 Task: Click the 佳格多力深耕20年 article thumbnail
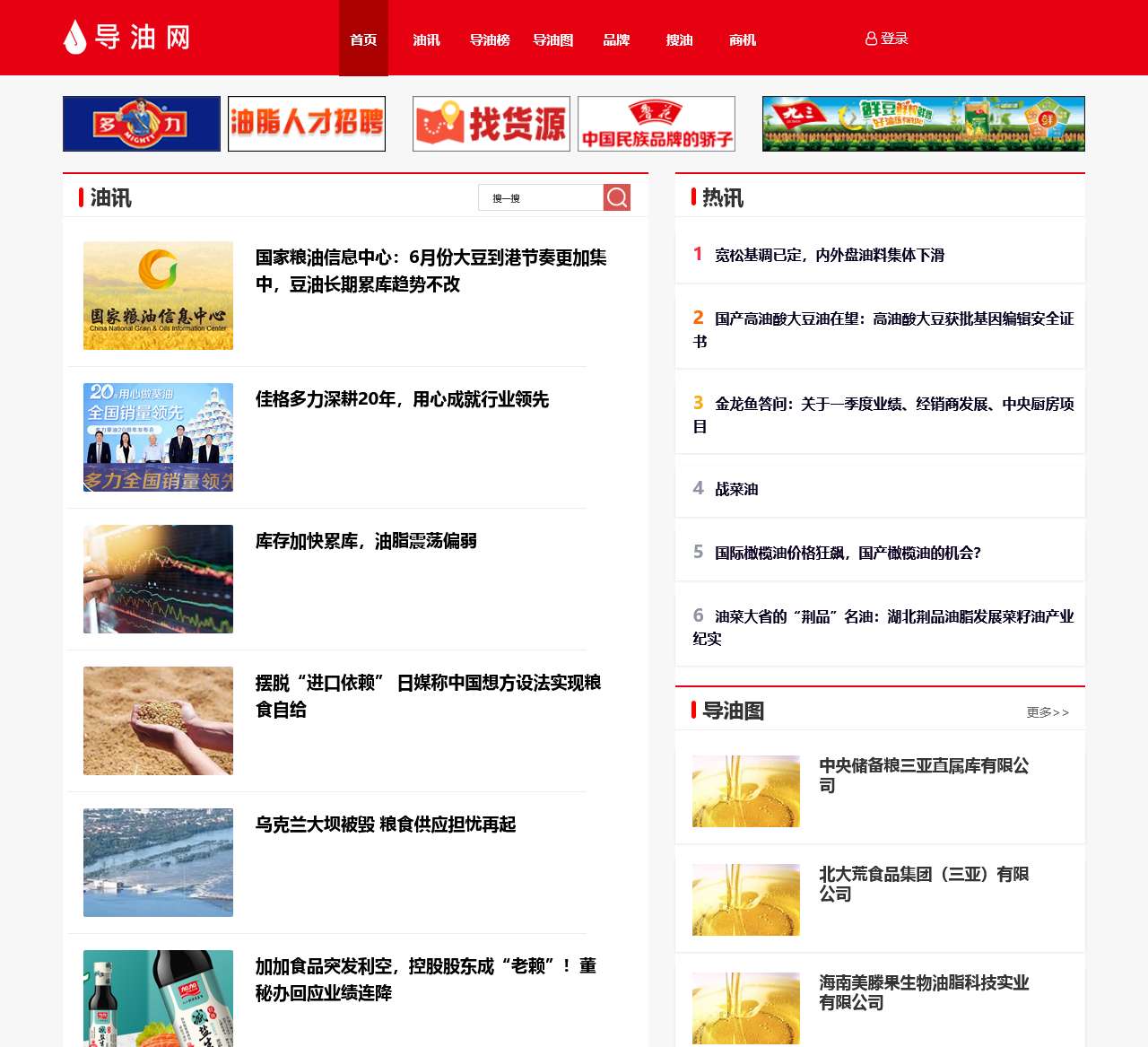tap(157, 437)
